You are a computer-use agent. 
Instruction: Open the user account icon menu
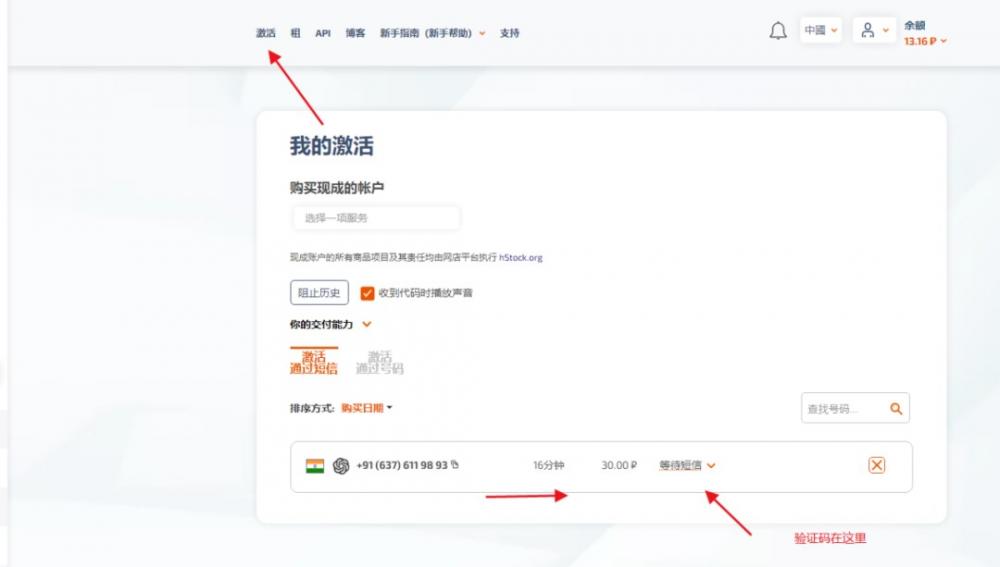click(x=874, y=30)
